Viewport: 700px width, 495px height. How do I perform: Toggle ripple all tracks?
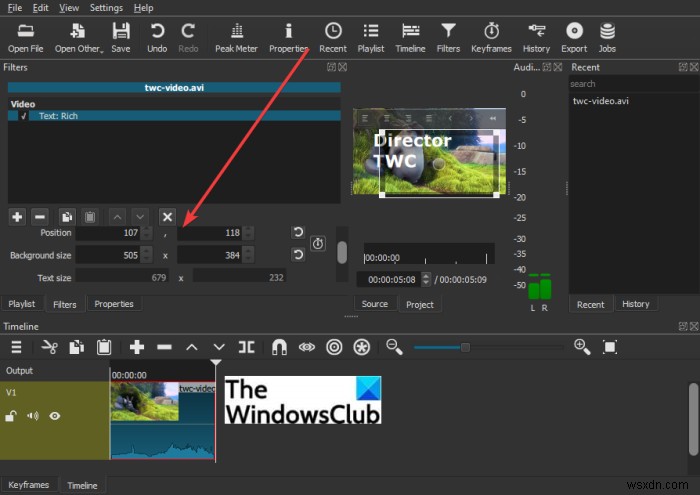point(362,347)
